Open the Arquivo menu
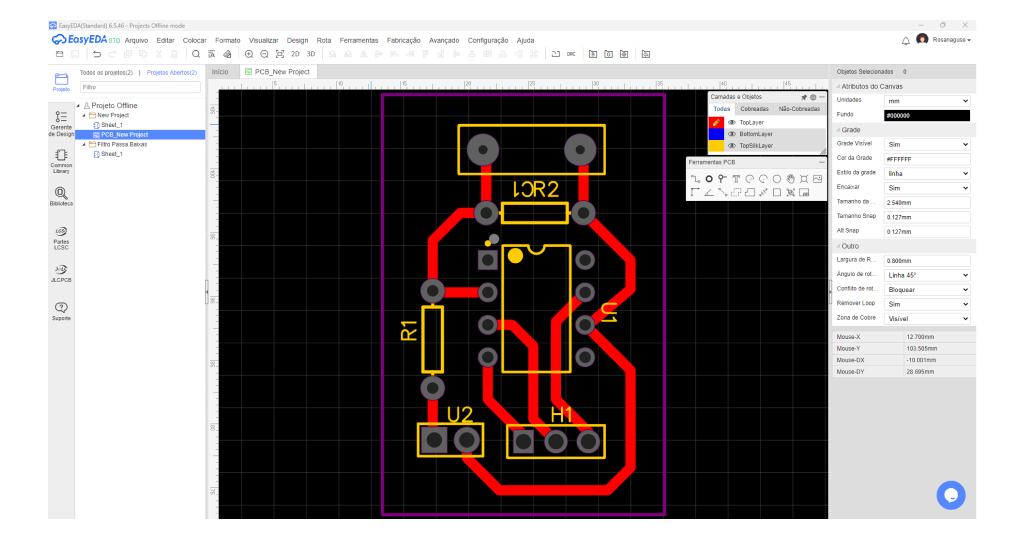 [x=136, y=40]
